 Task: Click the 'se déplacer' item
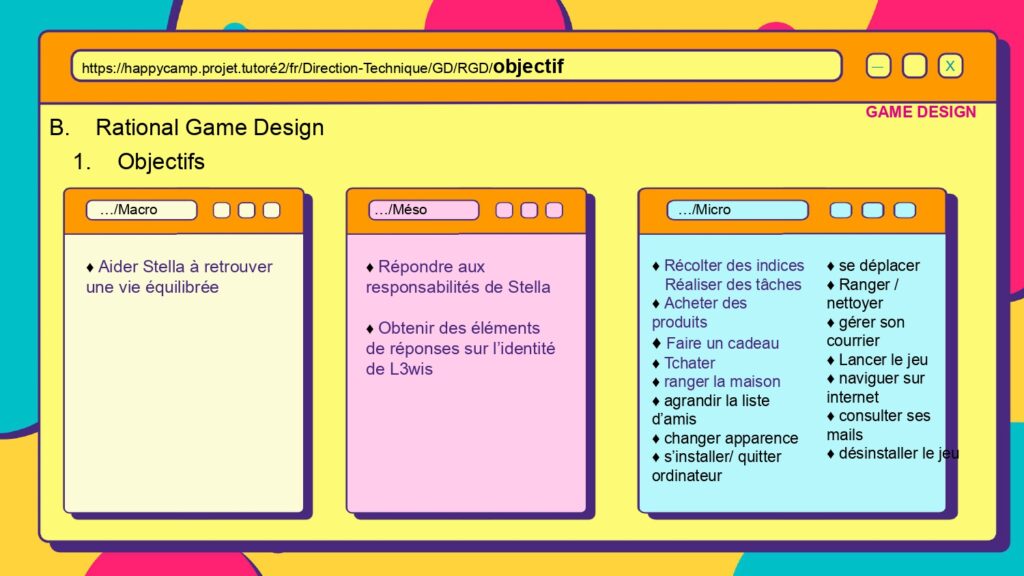(x=873, y=266)
